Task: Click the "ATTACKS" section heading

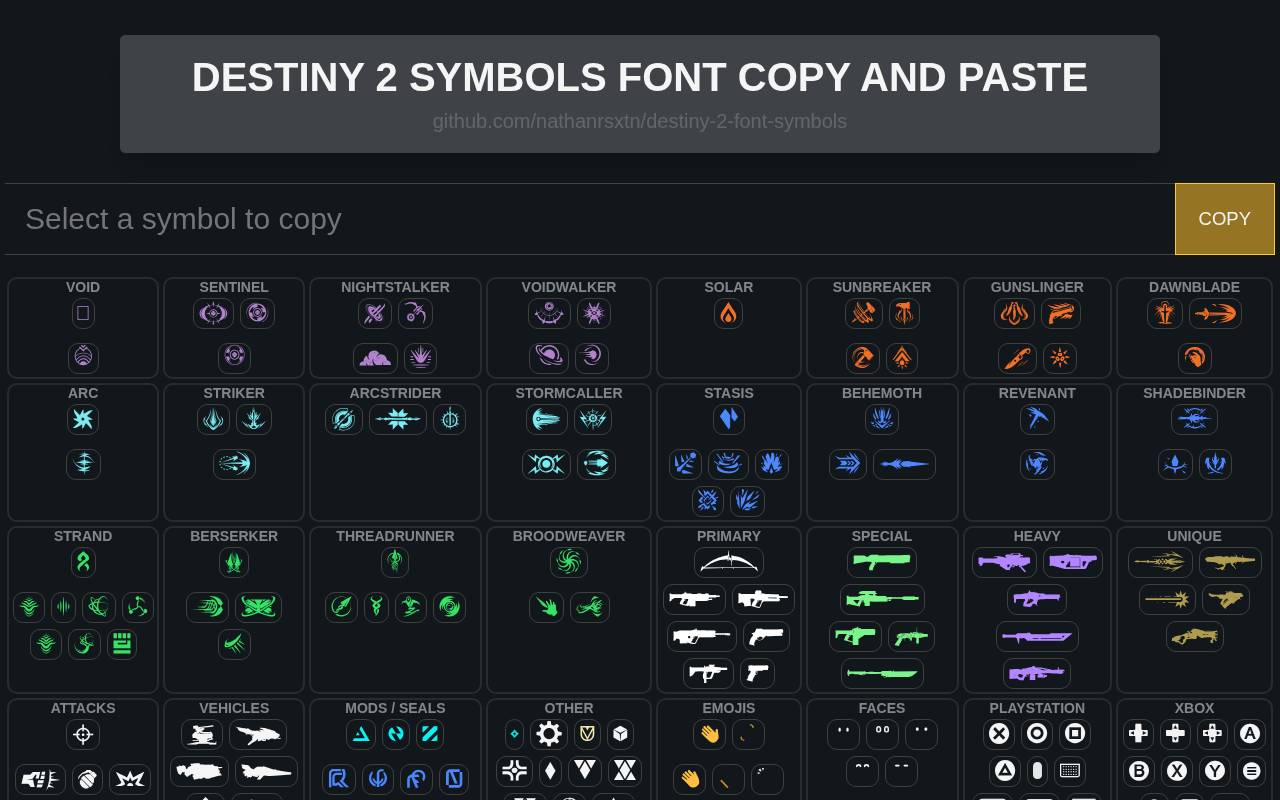Action: [83, 708]
